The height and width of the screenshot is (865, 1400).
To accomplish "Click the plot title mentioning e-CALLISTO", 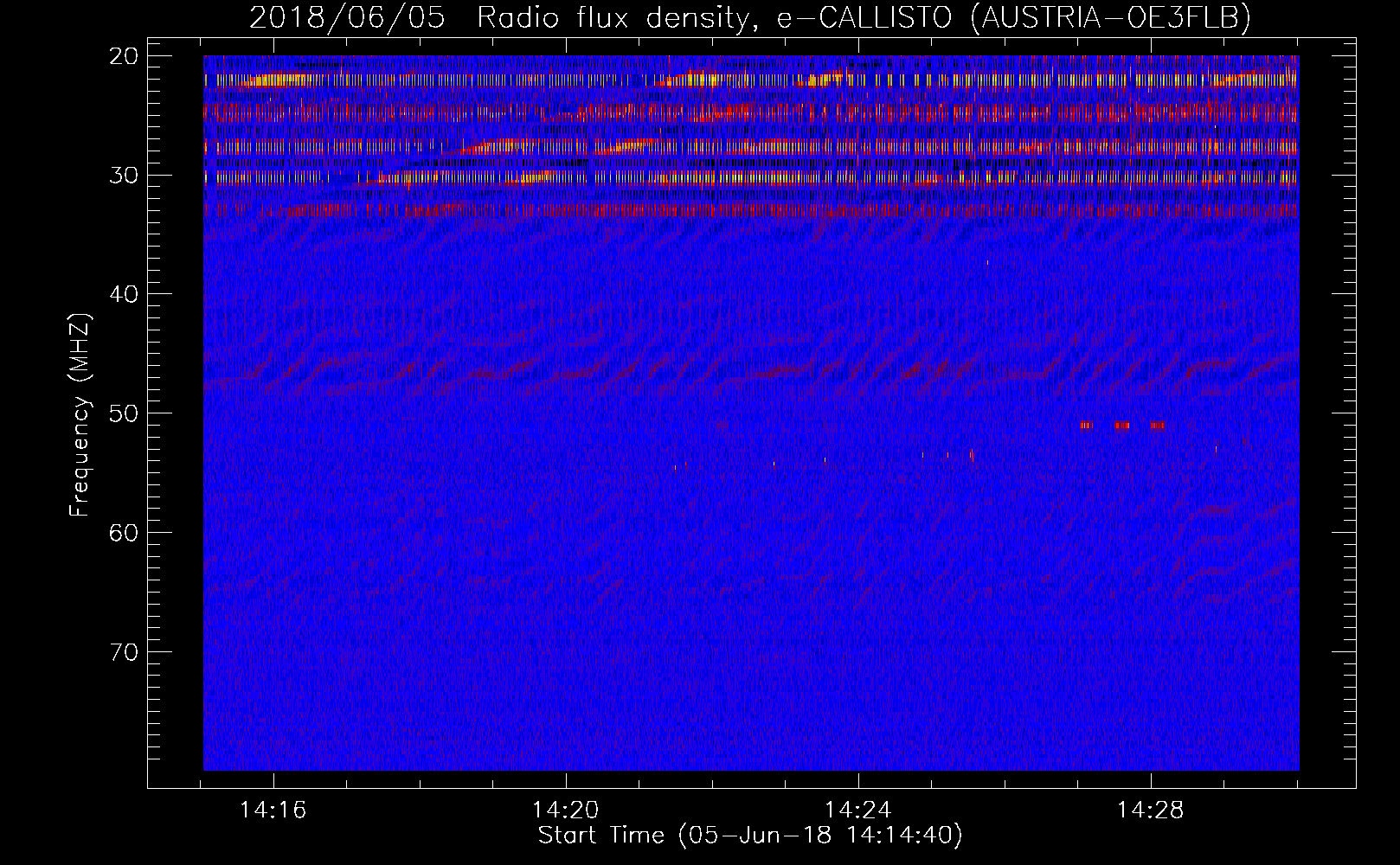I will pyautogui.click(x=750, y=17).
